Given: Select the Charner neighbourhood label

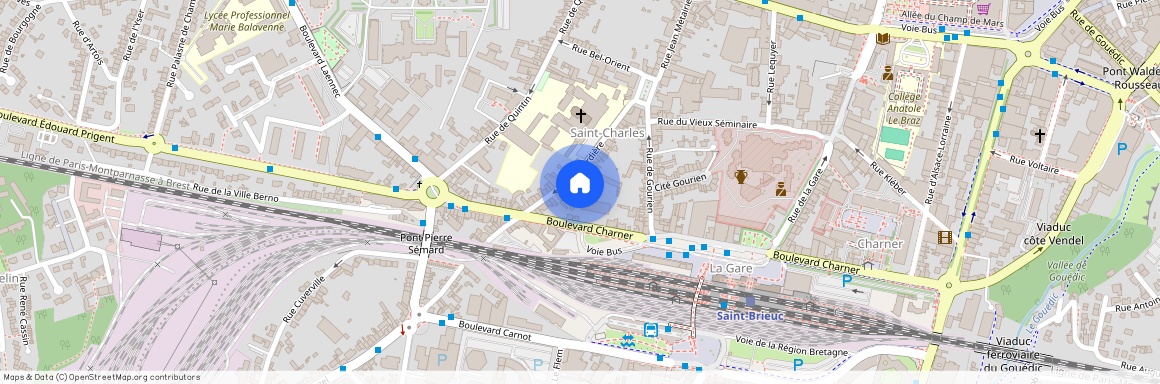Looking at the screenshot, I should click(x=880, y=244).
